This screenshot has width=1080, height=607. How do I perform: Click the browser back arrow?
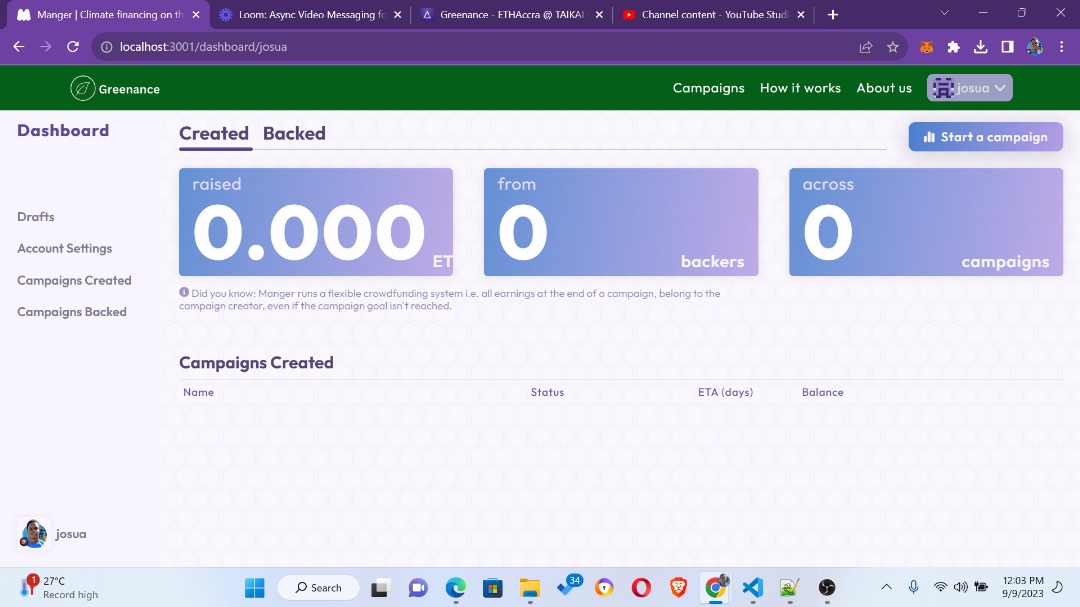click(x=19, y=47)
